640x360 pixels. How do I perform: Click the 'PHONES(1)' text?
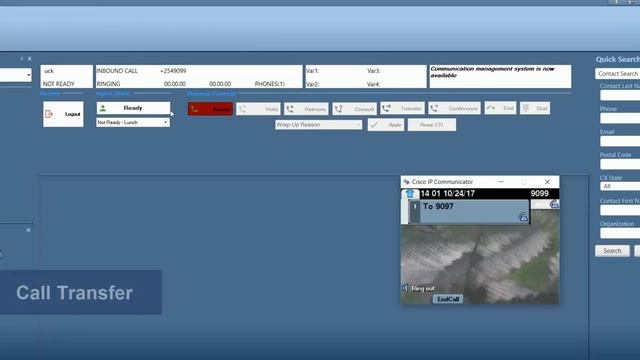click(x=270, y=84)
